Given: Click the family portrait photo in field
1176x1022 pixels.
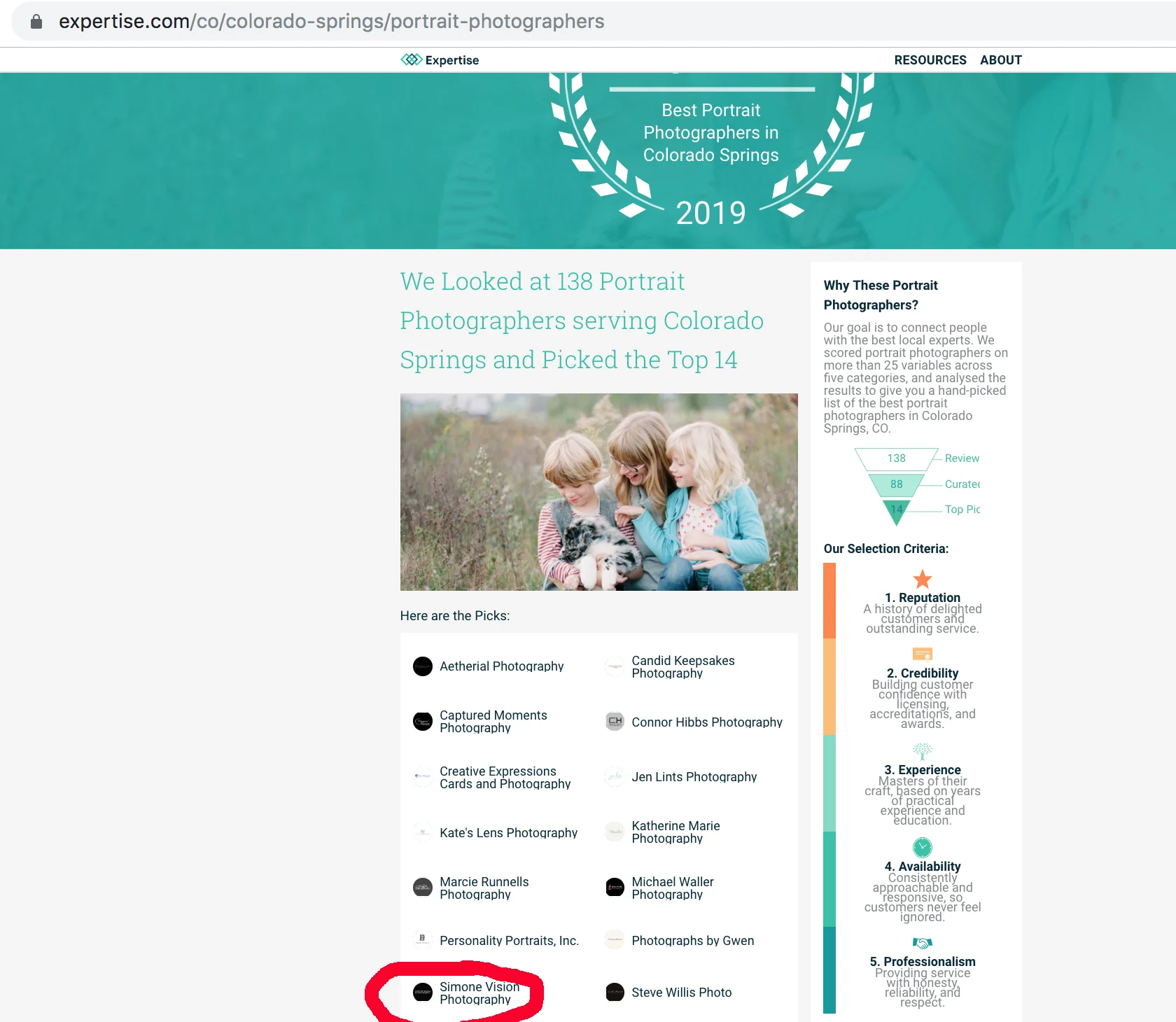Looking at the screenshot, I should point(599,492).
